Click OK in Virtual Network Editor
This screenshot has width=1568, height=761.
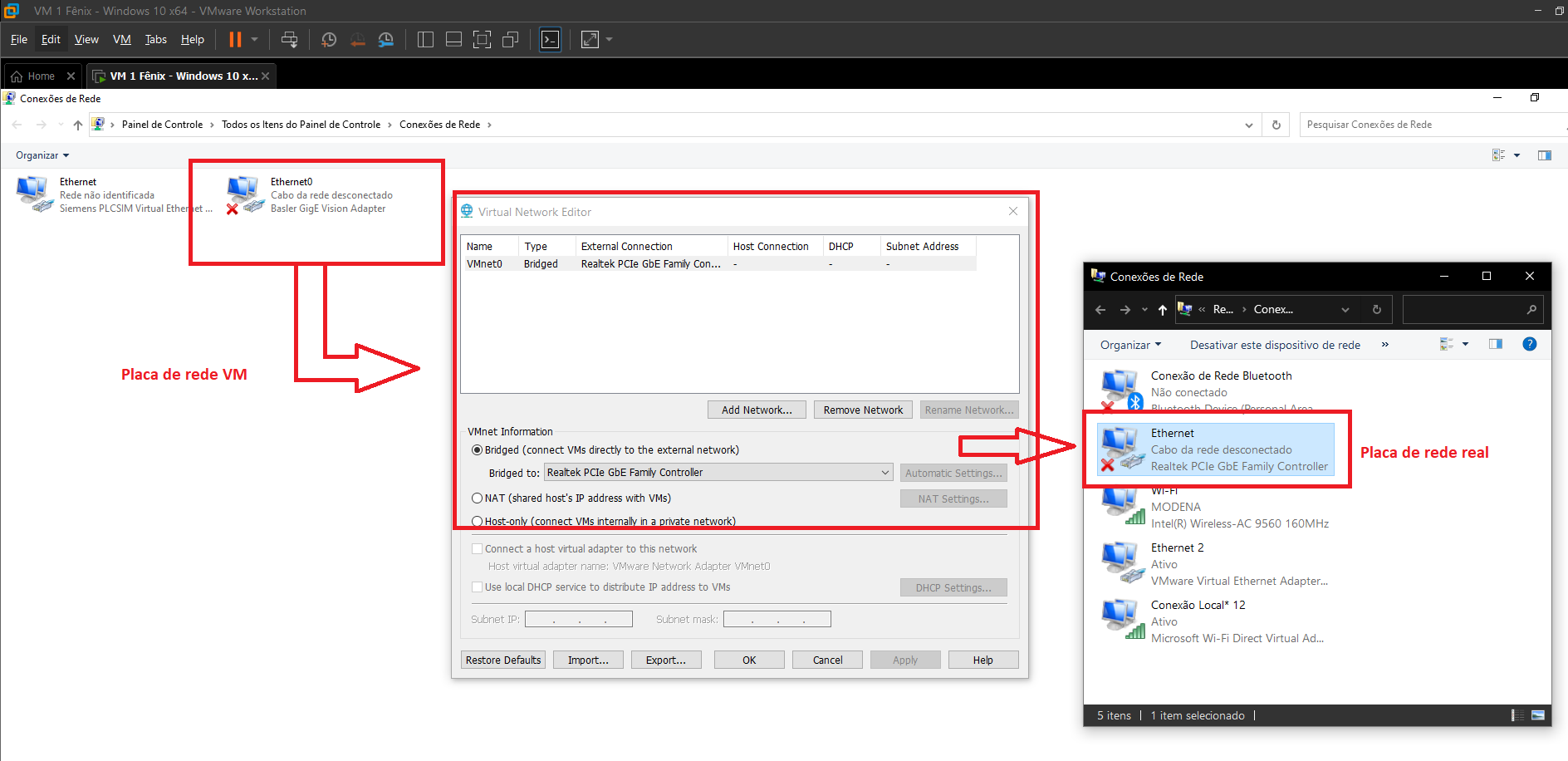tap(749, 660)
